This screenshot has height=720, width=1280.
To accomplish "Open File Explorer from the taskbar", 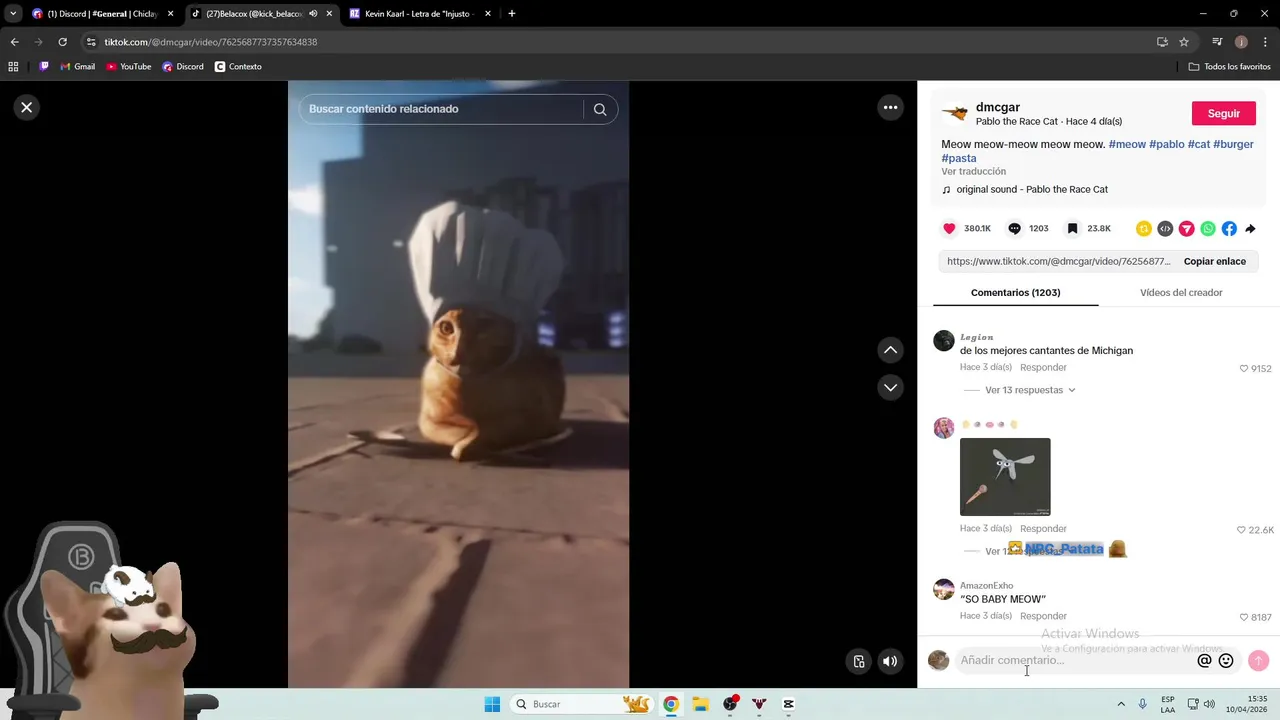I will pyautogui.click(x=700, y=704).
